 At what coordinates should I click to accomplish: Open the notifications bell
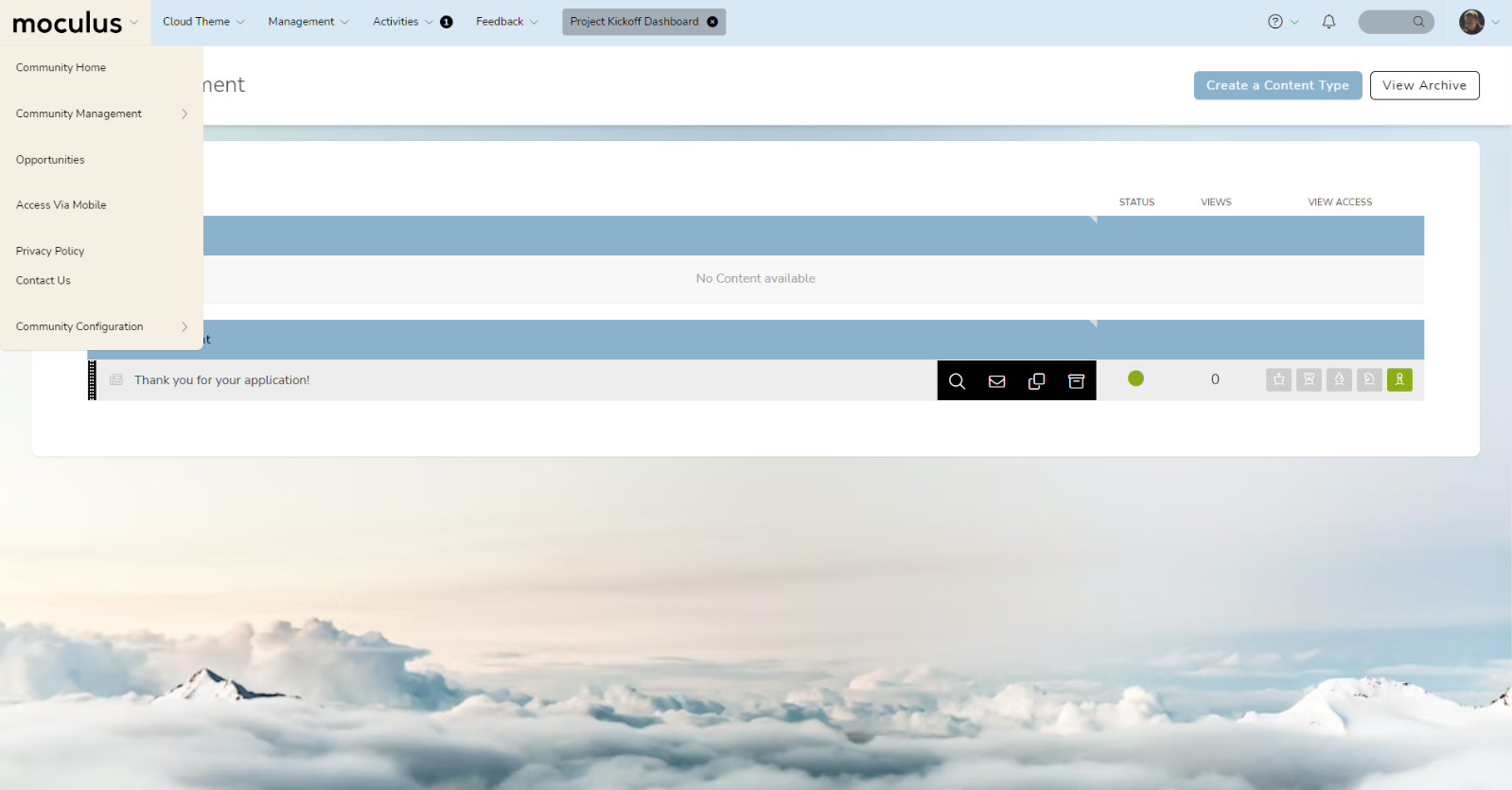1328,22
